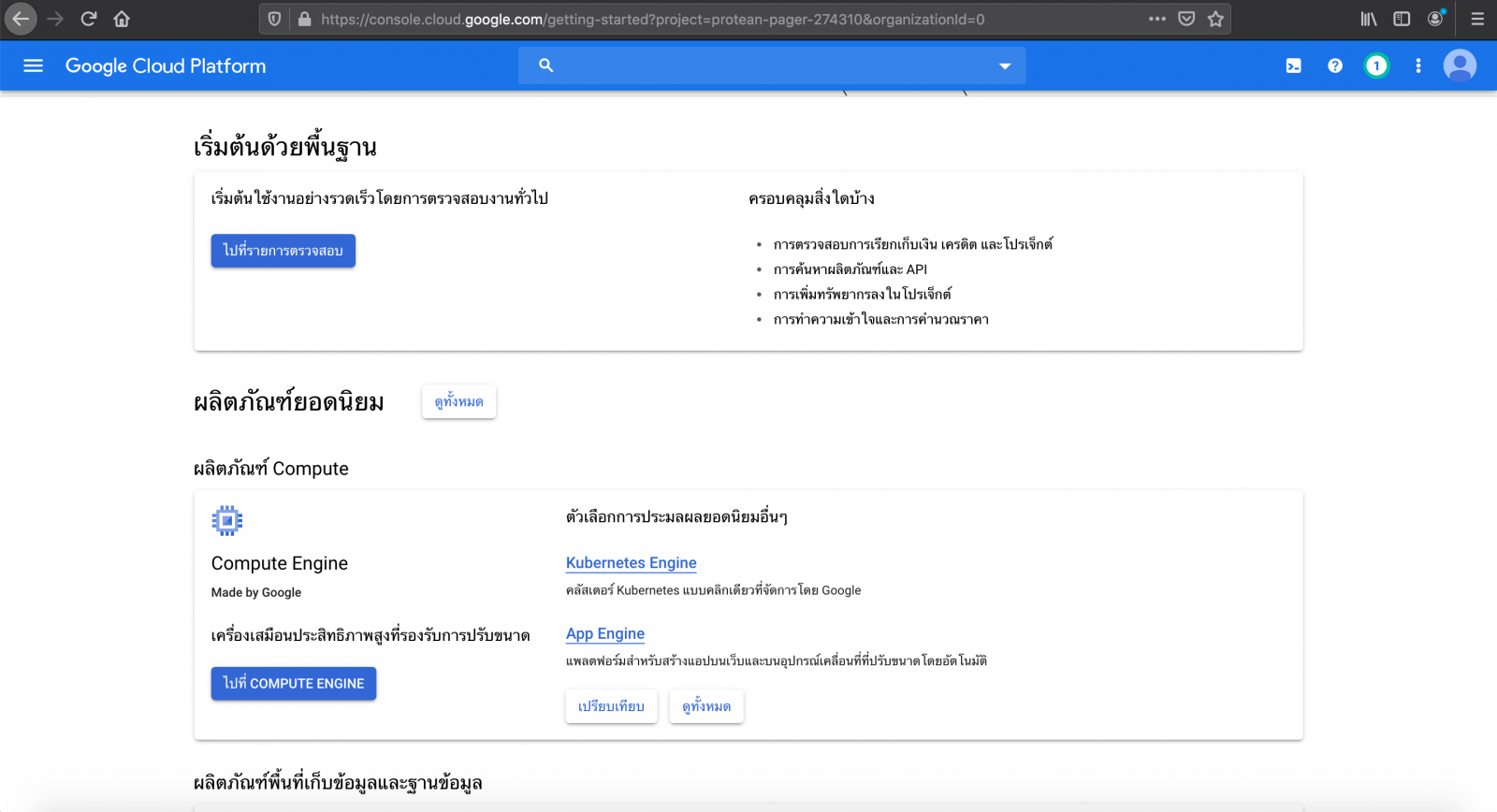
Task: Click ดูทั้งหมด beside ผลิตภัณฑ์ยอดนิยม
Action: (x=459, y=401)
